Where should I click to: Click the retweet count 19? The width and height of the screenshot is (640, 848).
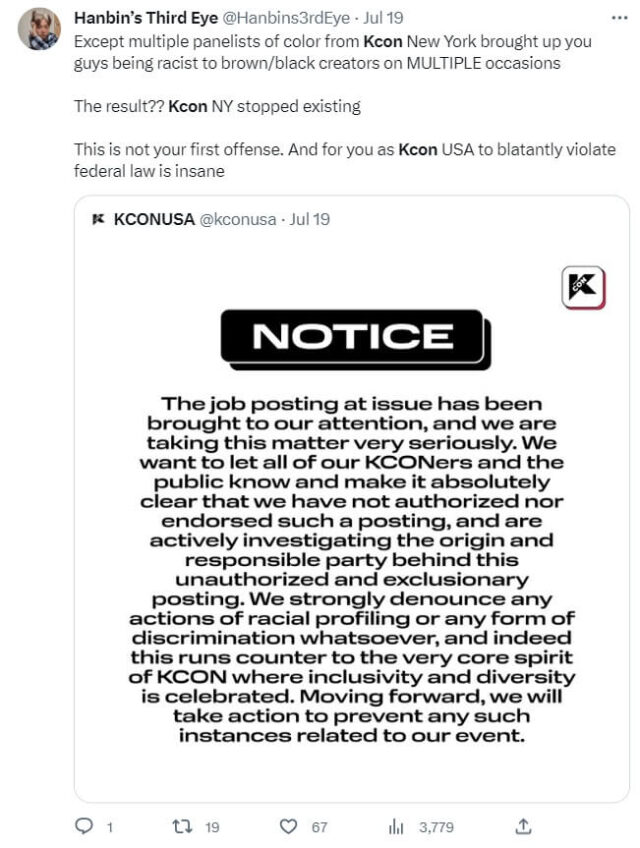[x=213, y=826]
